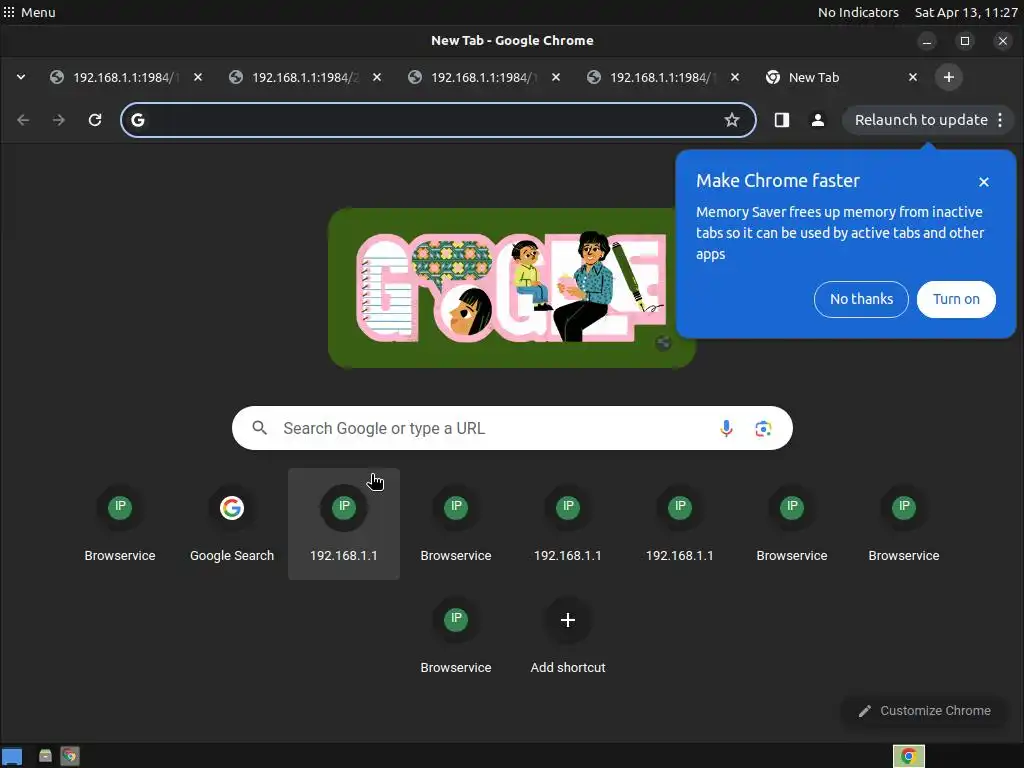Dismiss the Make Chrome faster popup
Screen dimensions: 1024x768
tap(984, 182)
